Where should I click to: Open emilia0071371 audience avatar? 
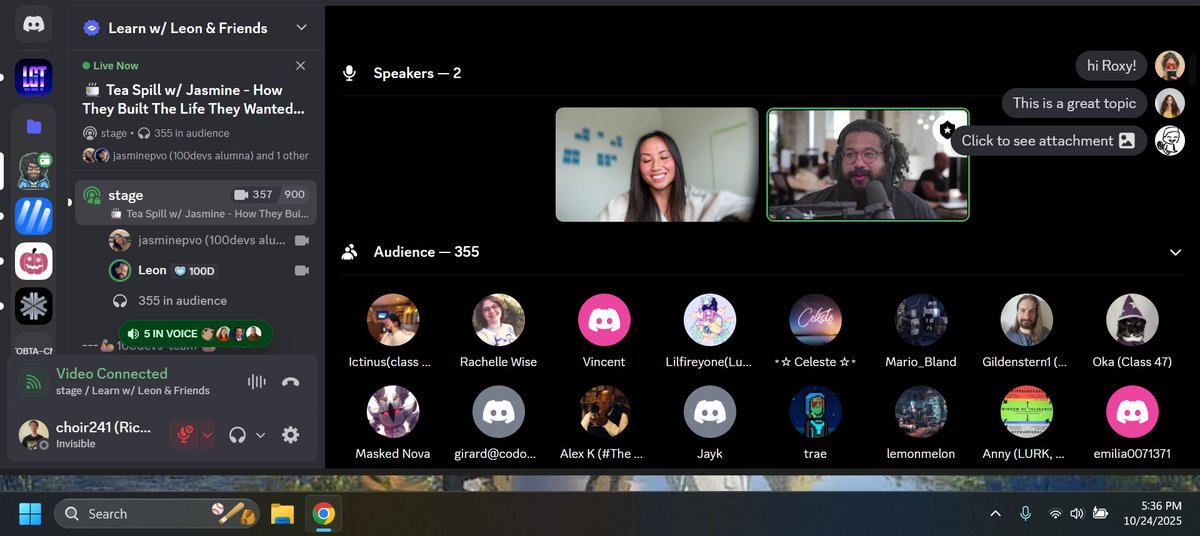pos(1132,412)
